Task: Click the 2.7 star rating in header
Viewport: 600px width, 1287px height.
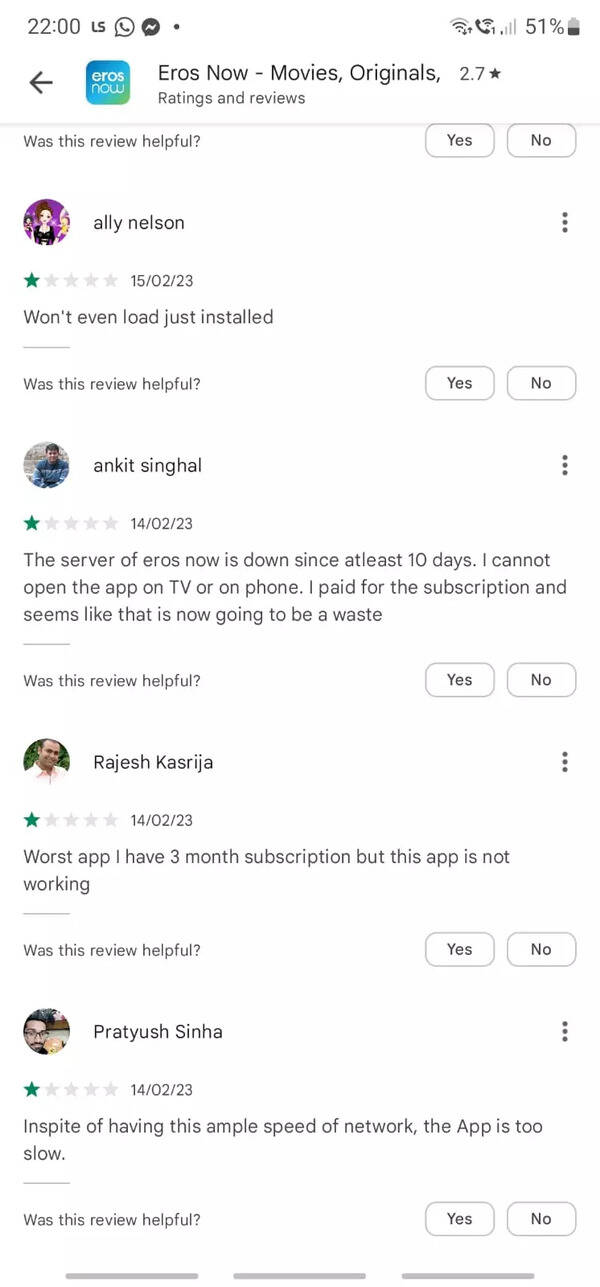Action: click(x=480, y=73)
